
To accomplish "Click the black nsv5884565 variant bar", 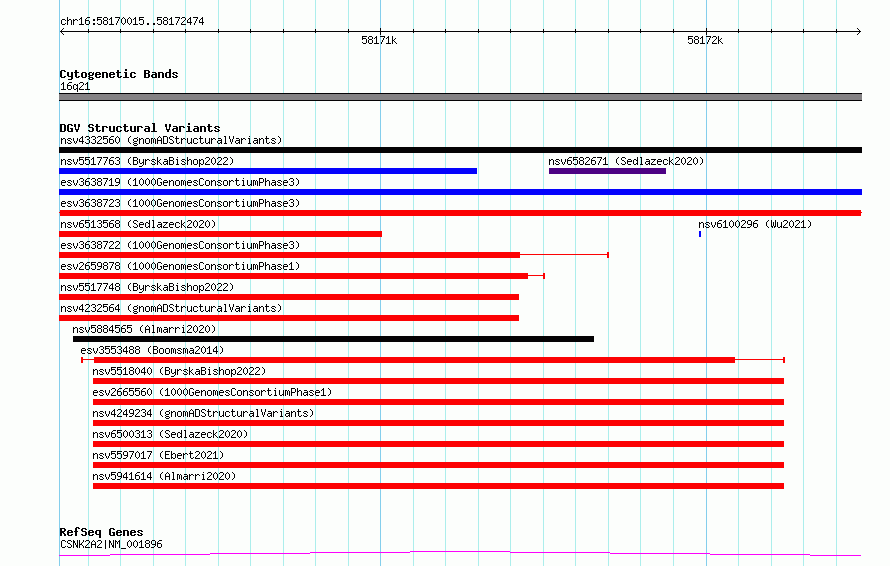I will click(x=334, y=339).
